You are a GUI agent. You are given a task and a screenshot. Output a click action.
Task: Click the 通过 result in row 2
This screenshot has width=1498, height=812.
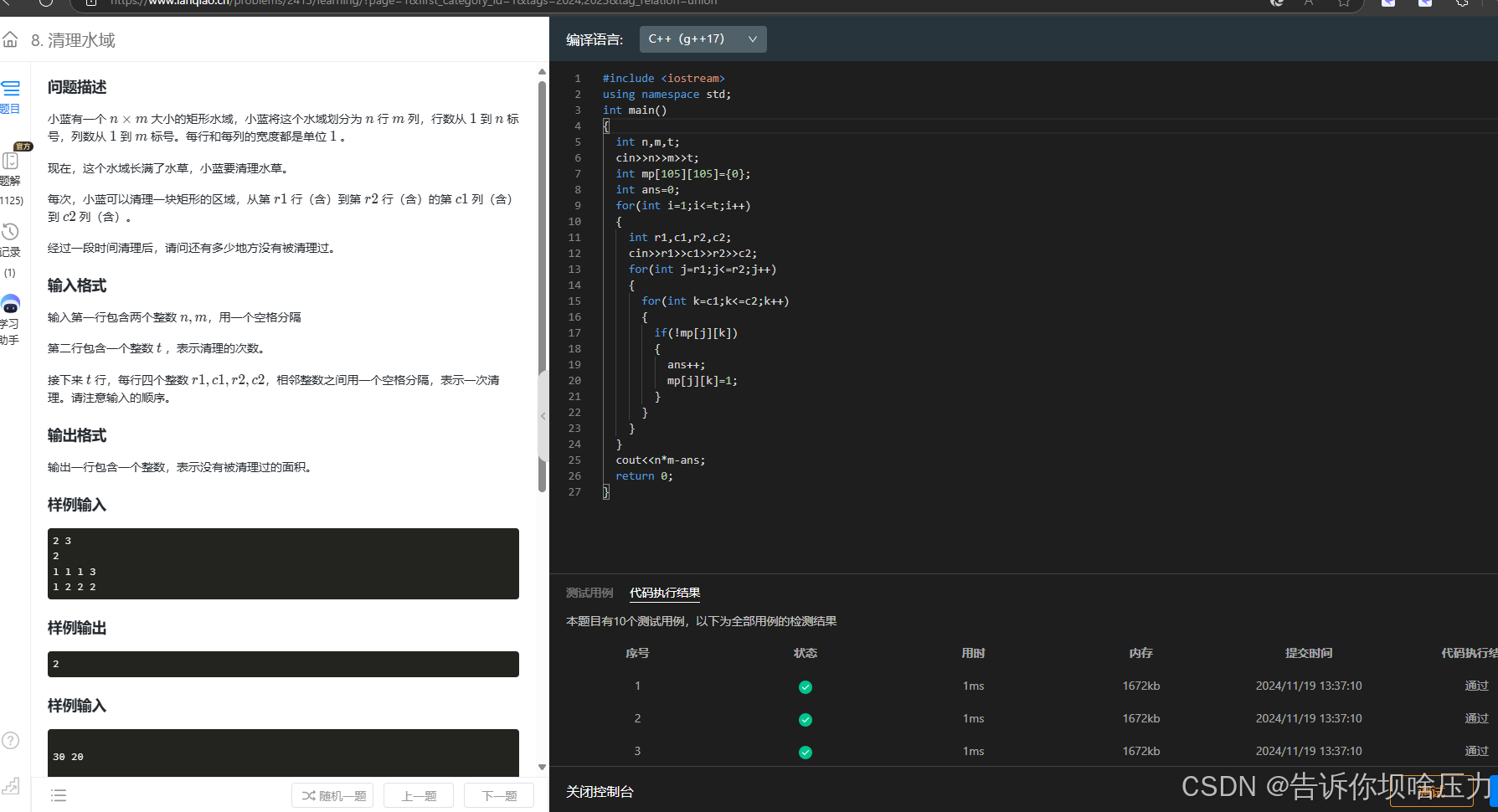(1477, 718)
